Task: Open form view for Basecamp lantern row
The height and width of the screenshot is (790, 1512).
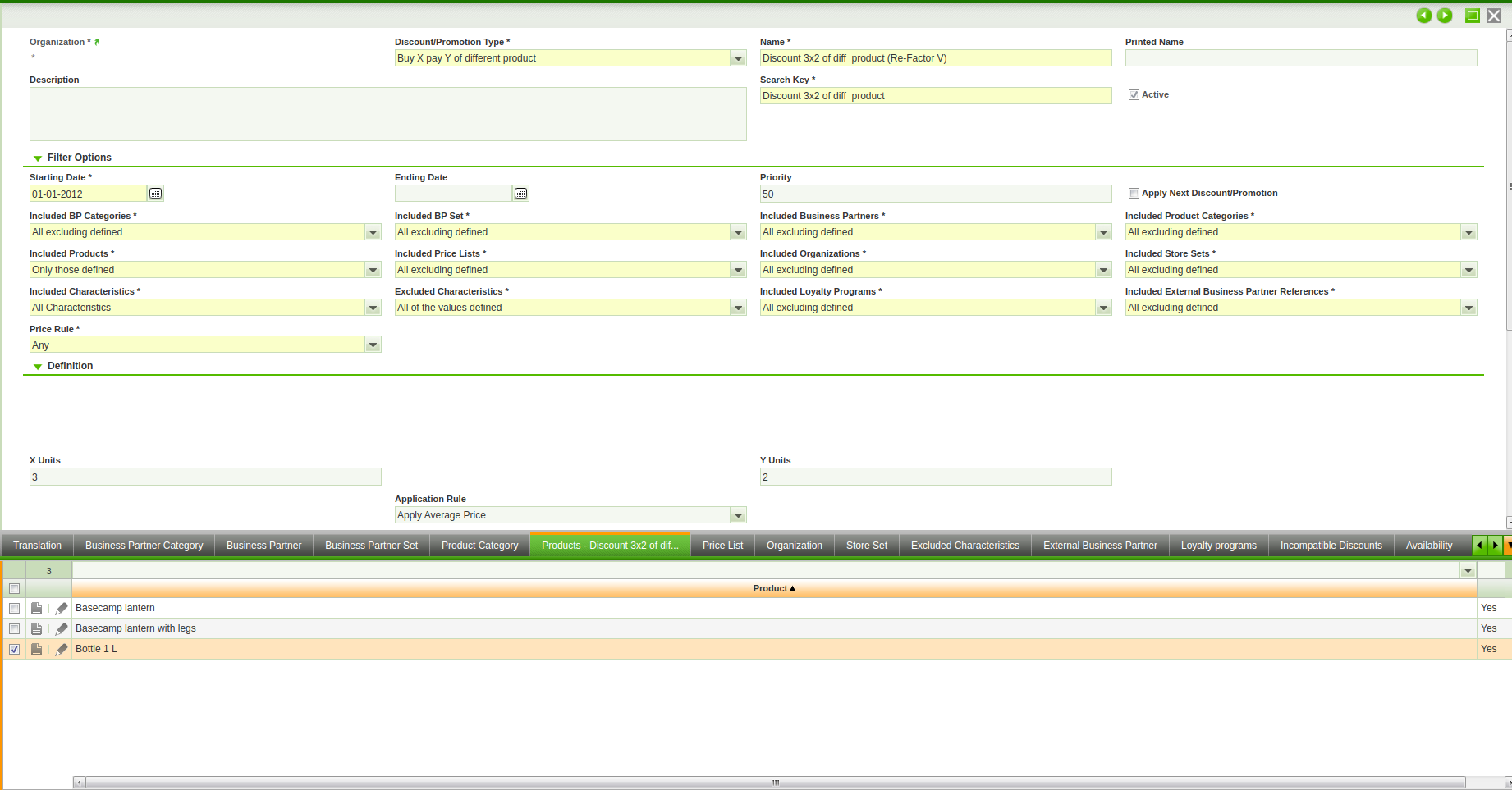Action: [x=37, y=609]
